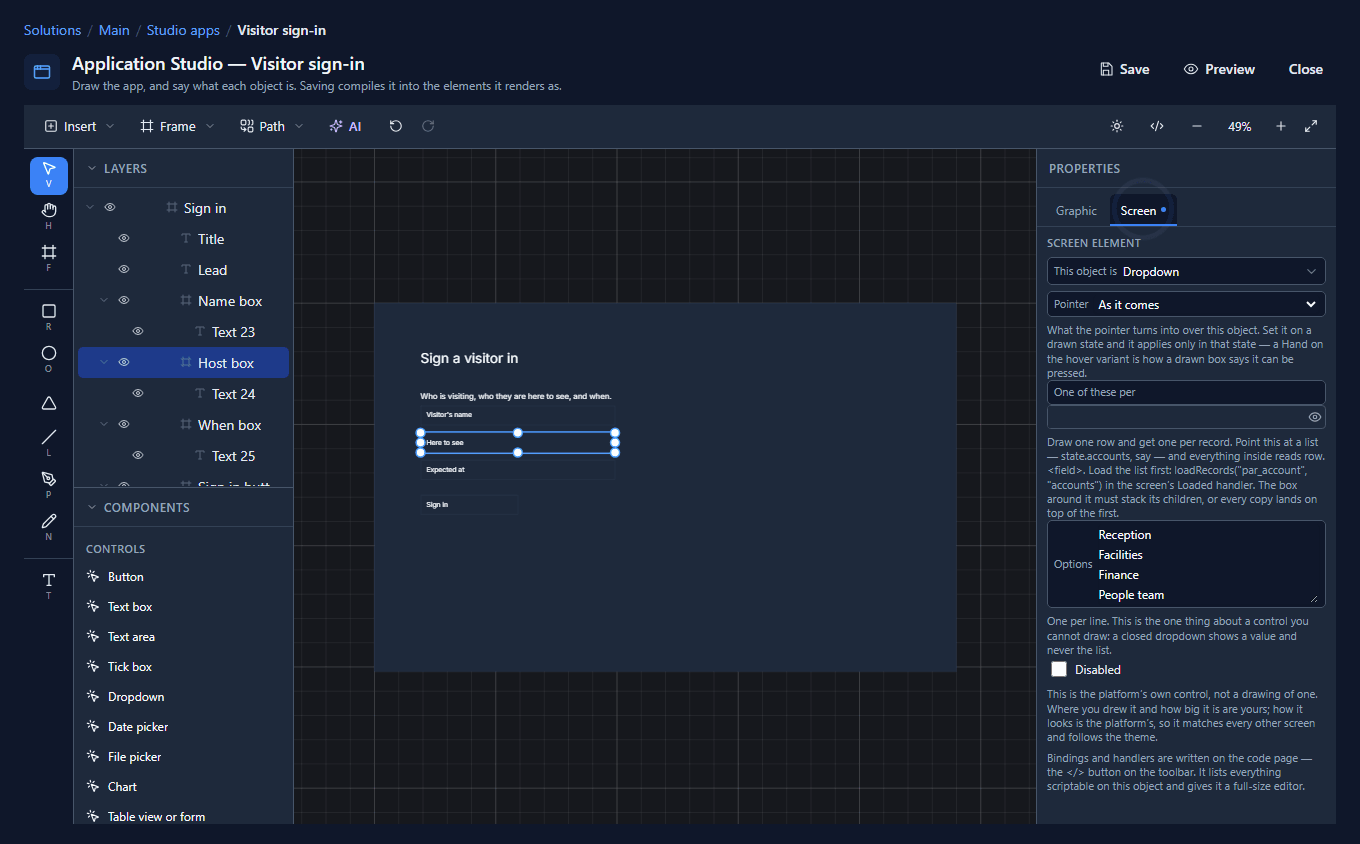Open the Path dropdown menu
Image resolution: width=1360 pixels, height=844 pixels.
(x=272, y=126)
